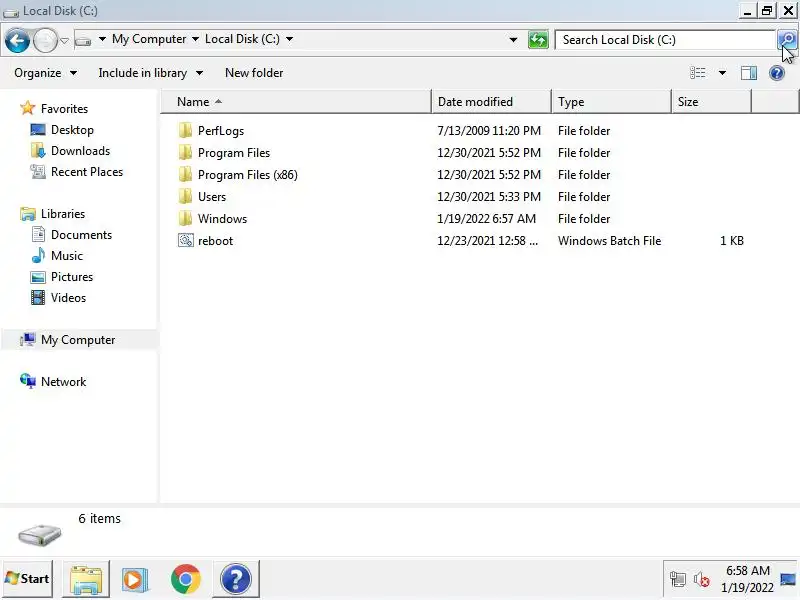Click the drive icon in address bar
This screenshot has width=800, height=600.
pyautogui.click(x=83, y=40)
